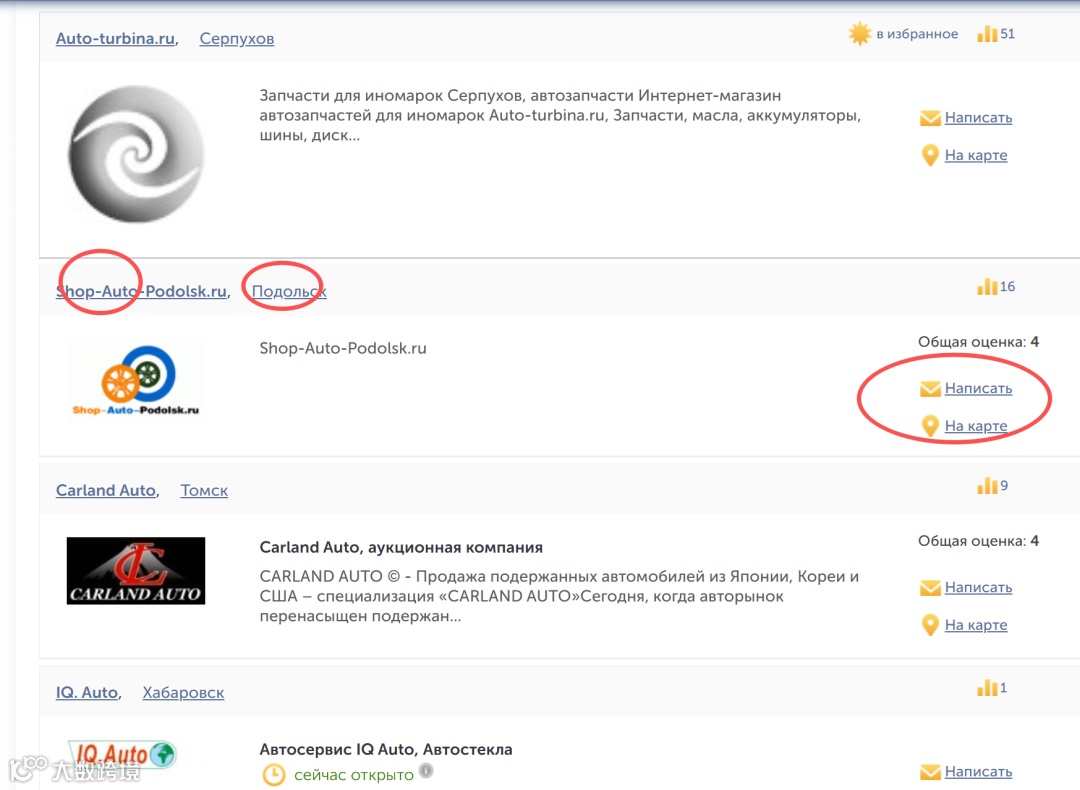Click the map pin icon for Auto-turbina.ru
1080x790 pixels.
(x=930, y=156)
